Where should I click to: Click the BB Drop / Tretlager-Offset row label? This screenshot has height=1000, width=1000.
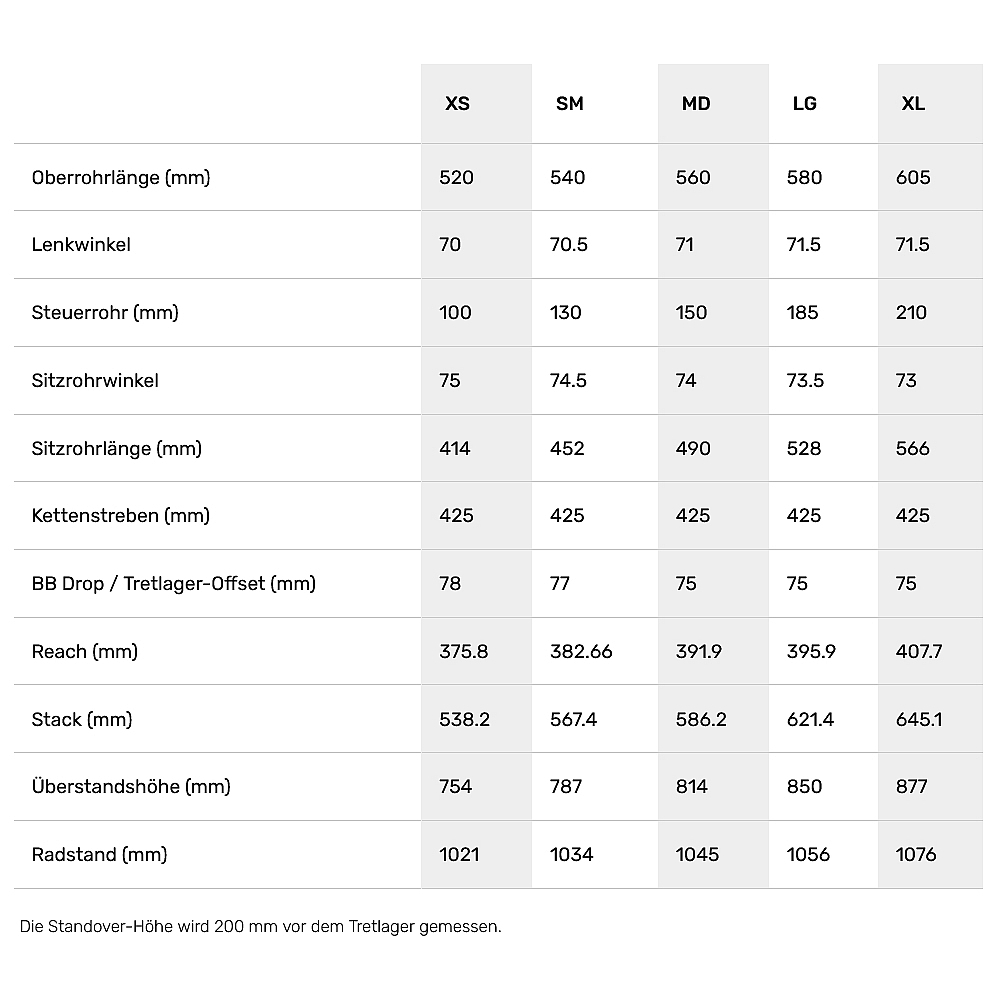pos(174,584)
